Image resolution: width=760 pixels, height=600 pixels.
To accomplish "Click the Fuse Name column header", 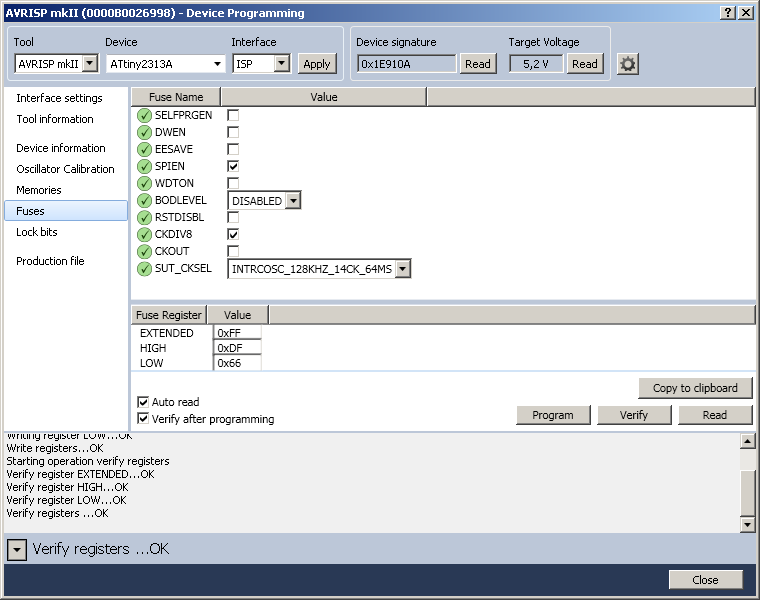I will coord(176,97).
